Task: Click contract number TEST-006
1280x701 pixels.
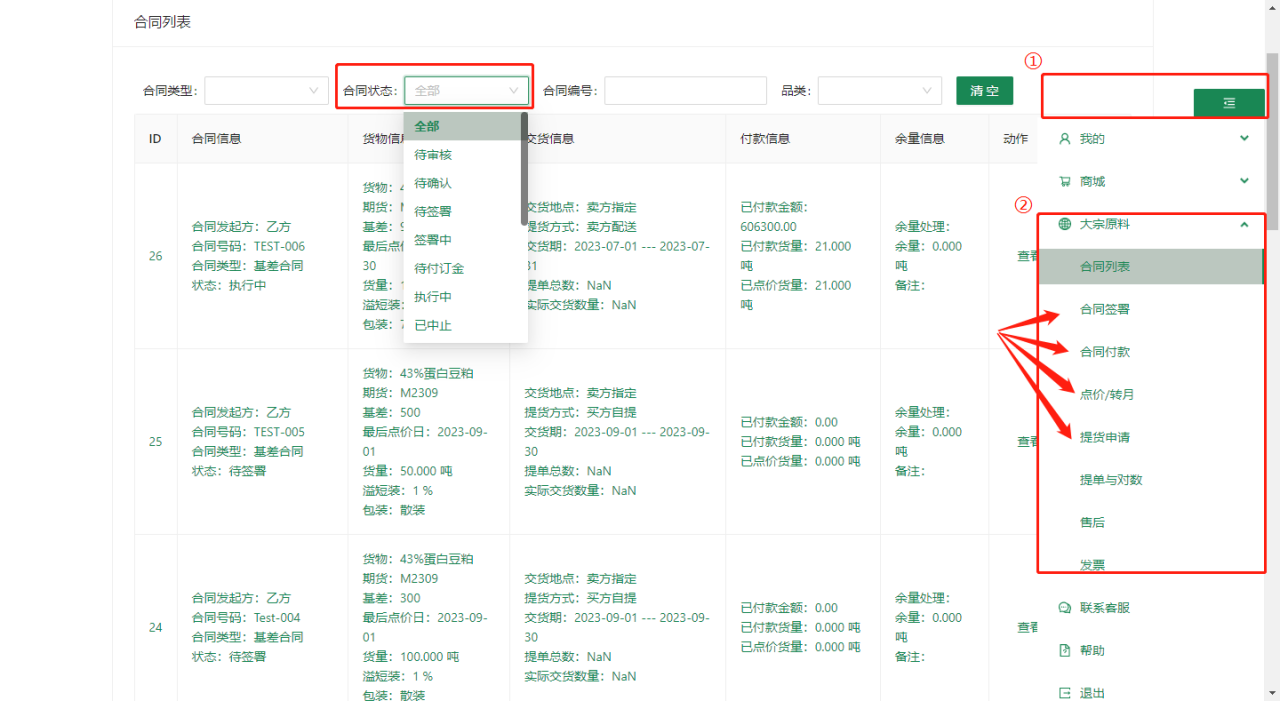Action: (279, 246)
